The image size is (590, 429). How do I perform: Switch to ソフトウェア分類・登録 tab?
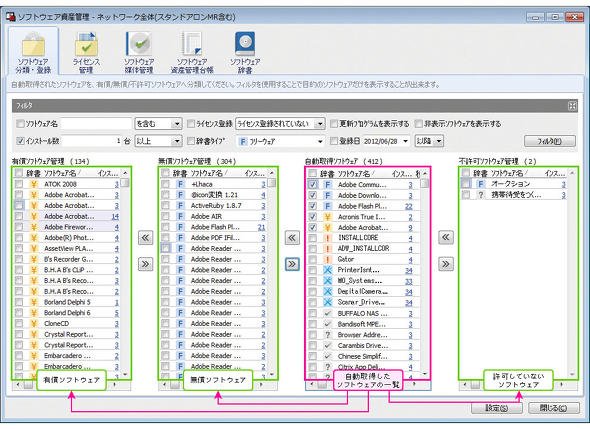[33, 52]
